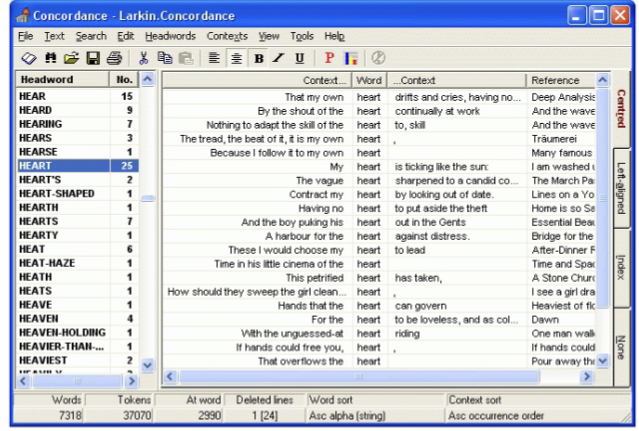Image resolution: width=639 pixels, height=431 pixels.
Task: Switch to the Centred side tab
Action: (x=621, y=109)
